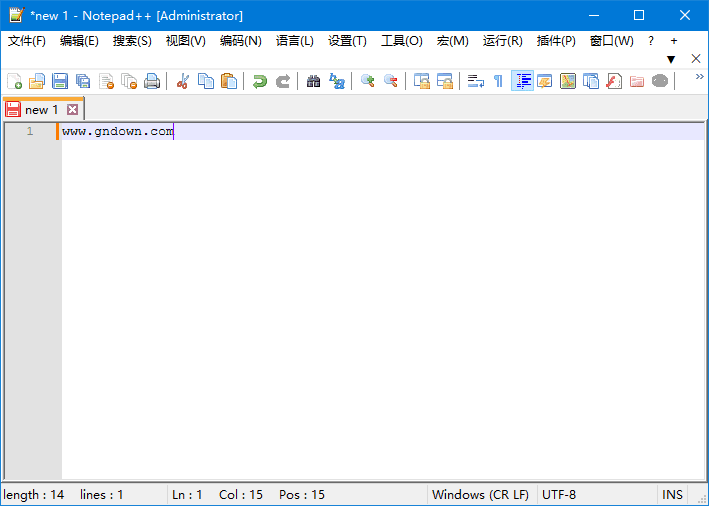Viewport: 709px width, 507px height.
Task: Toggle synchronize vertical scrolling icon
Action: tap(421, 81)
